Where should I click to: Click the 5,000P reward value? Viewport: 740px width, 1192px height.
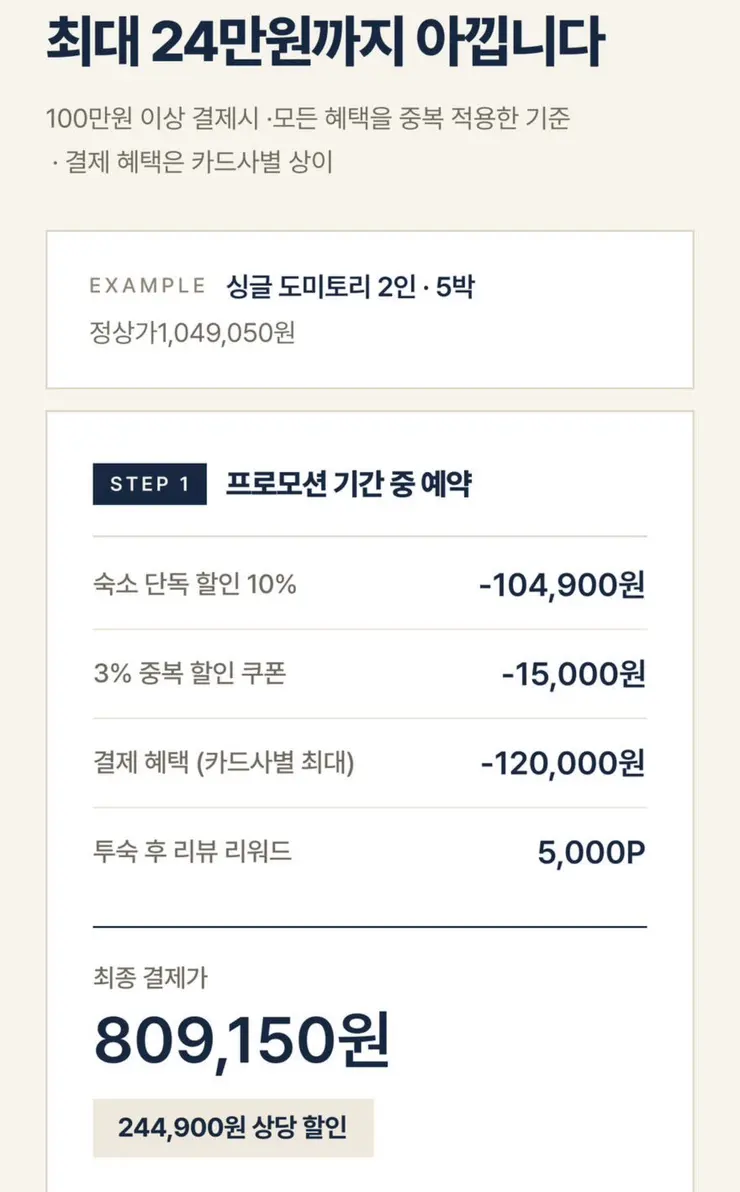tap(592, 852)
